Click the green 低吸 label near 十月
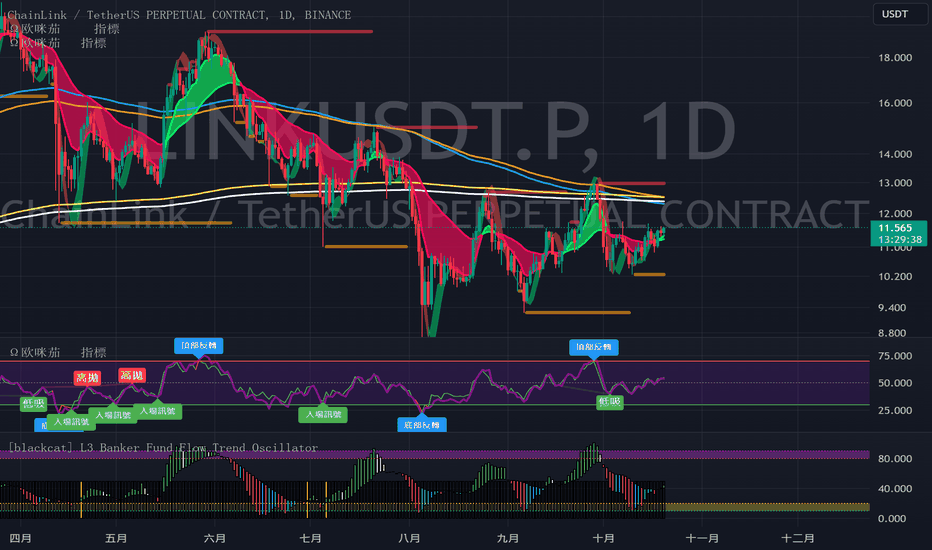 (x=609, y=402)
